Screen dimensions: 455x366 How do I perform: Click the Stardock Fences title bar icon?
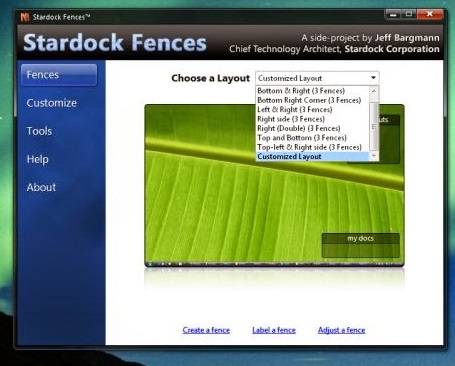coord(25,17)
